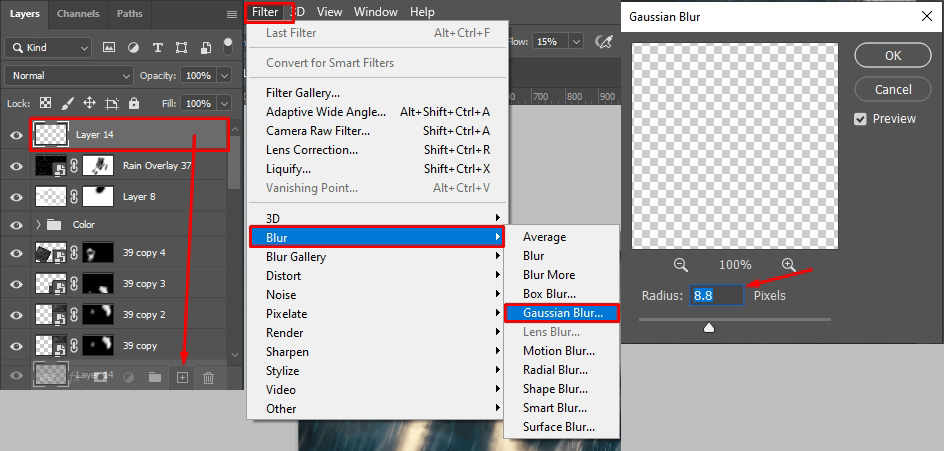Toggle visibility of Layer 8
The width and height of the screenshot is (944, 451).
click(16, 197)
